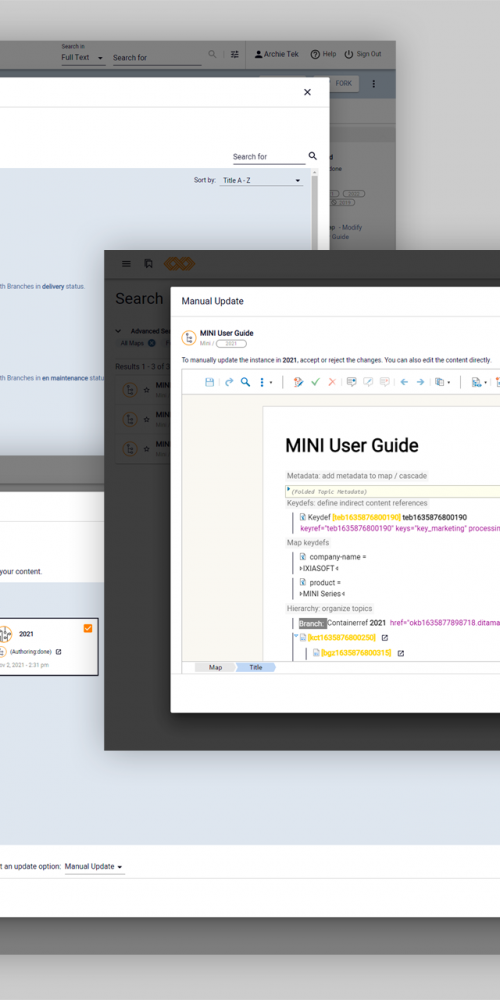Click the MINI User Guide map icon in dialog
Viewport: 500px width, 1000px height.
[x=189, y=338]
